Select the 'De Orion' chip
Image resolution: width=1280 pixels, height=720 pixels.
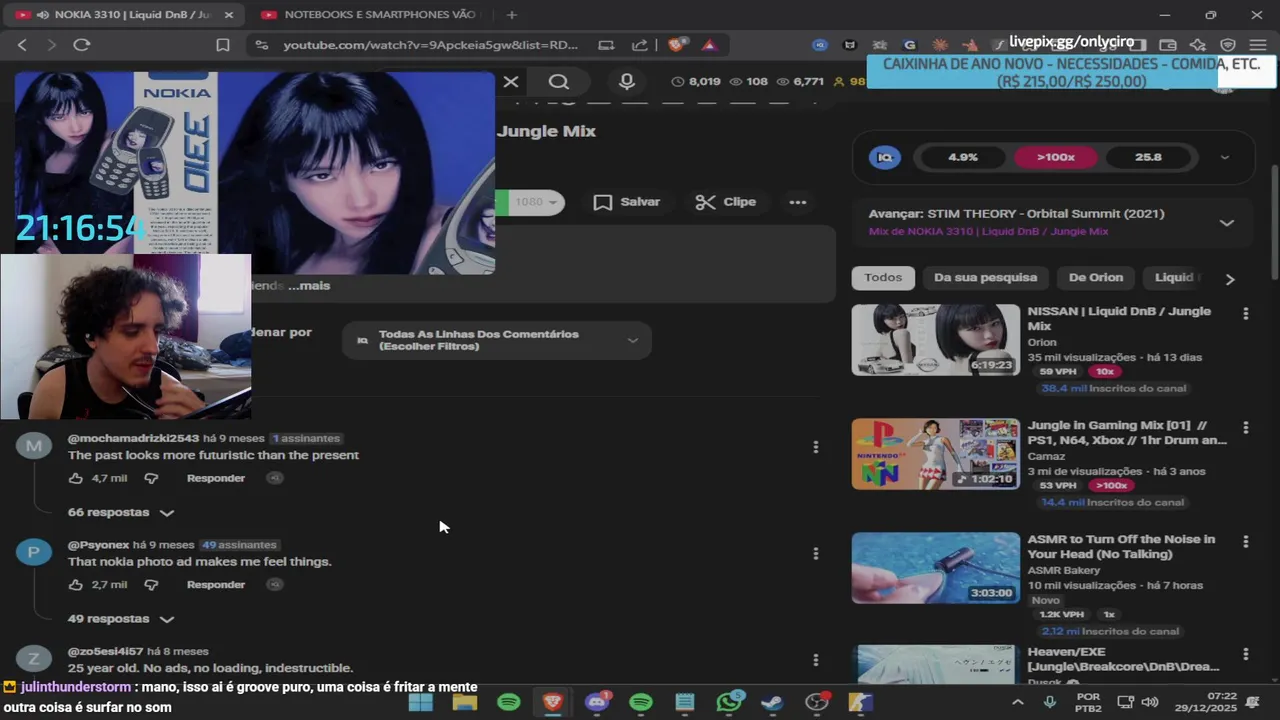(x=1096, y=277)
